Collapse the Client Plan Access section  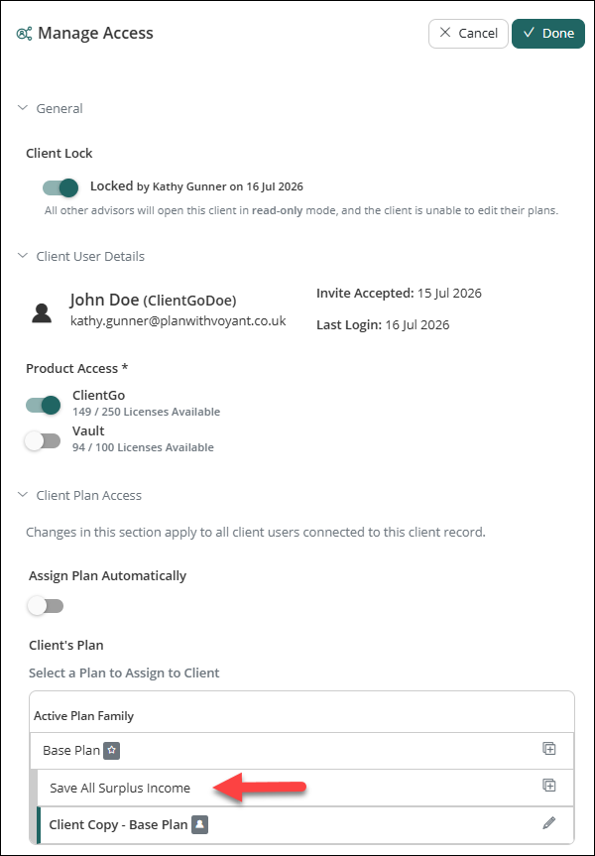click(22, 495)
